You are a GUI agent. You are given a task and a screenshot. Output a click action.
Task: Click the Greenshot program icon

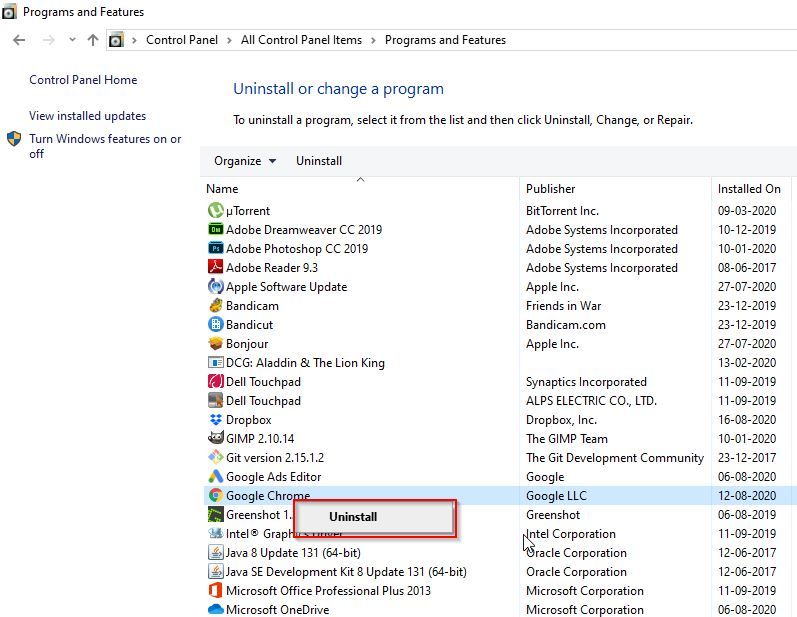pyautogui.click(x=216, y=514)
